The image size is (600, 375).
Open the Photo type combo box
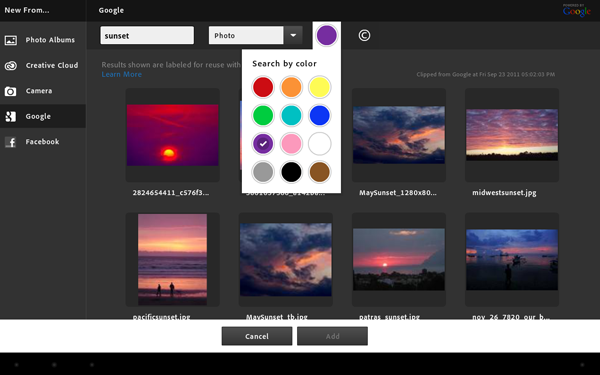point(256,35)
